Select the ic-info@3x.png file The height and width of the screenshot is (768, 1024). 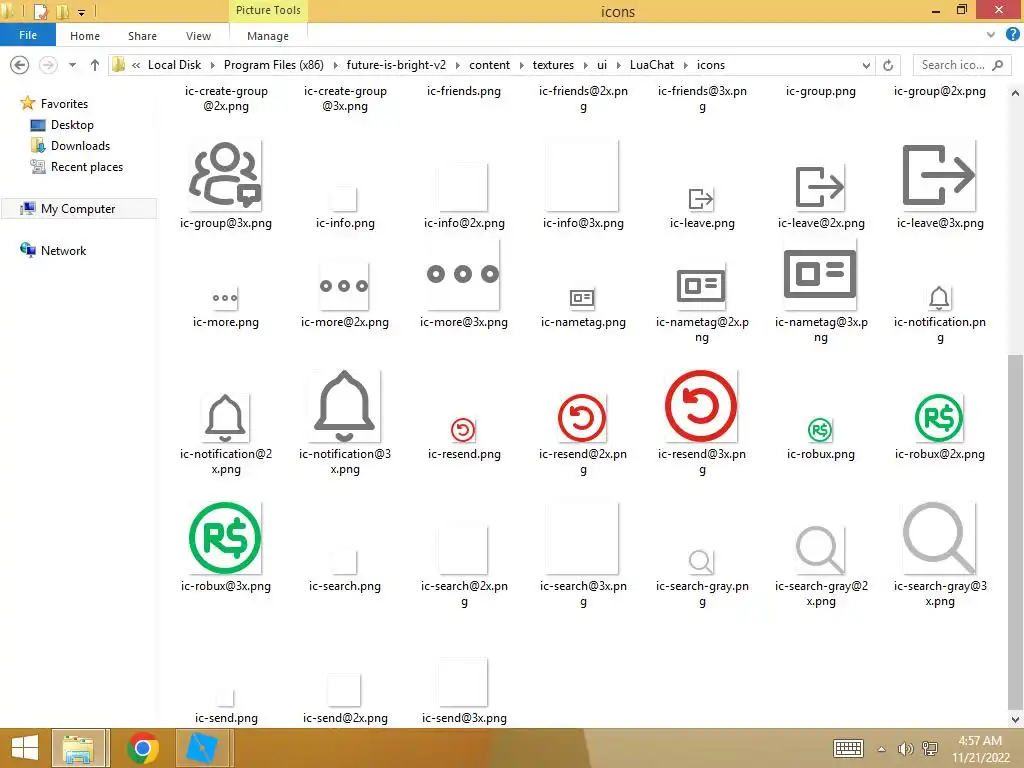582,175
